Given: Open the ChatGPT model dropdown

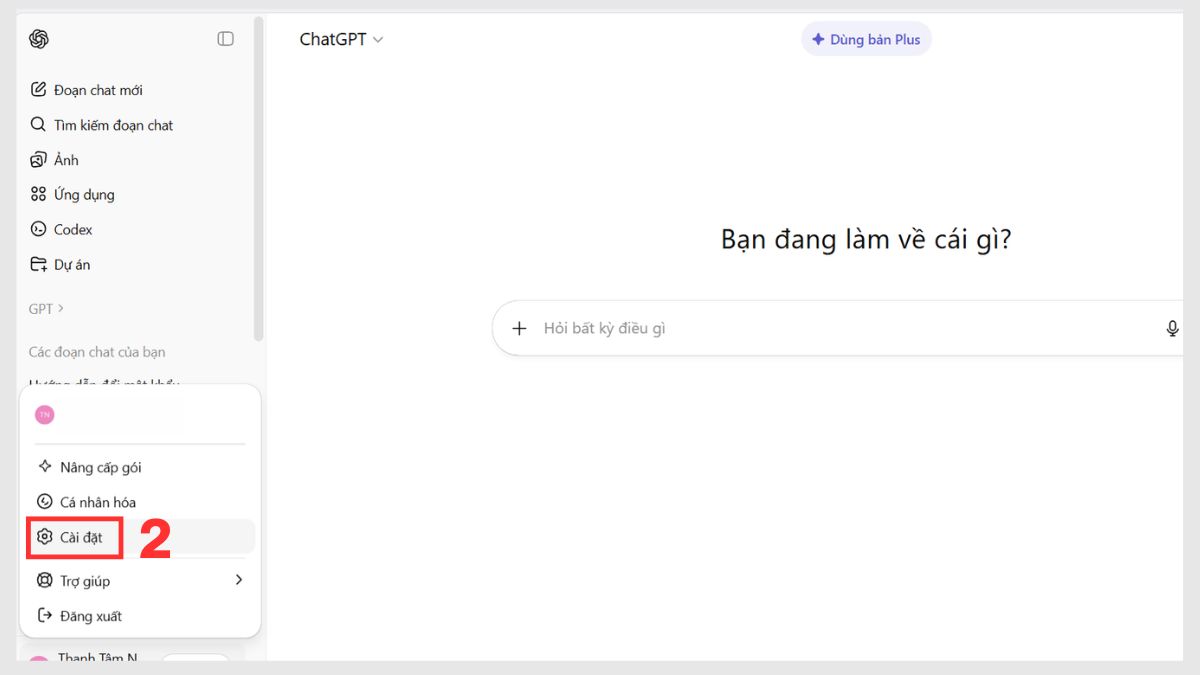Looking at the screenshot, I should [x=338, y=39].
